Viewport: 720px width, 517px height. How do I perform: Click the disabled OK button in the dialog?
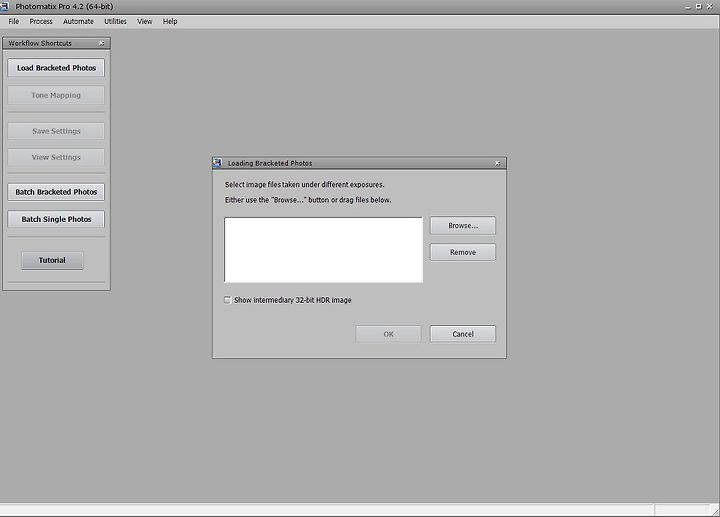388,334
